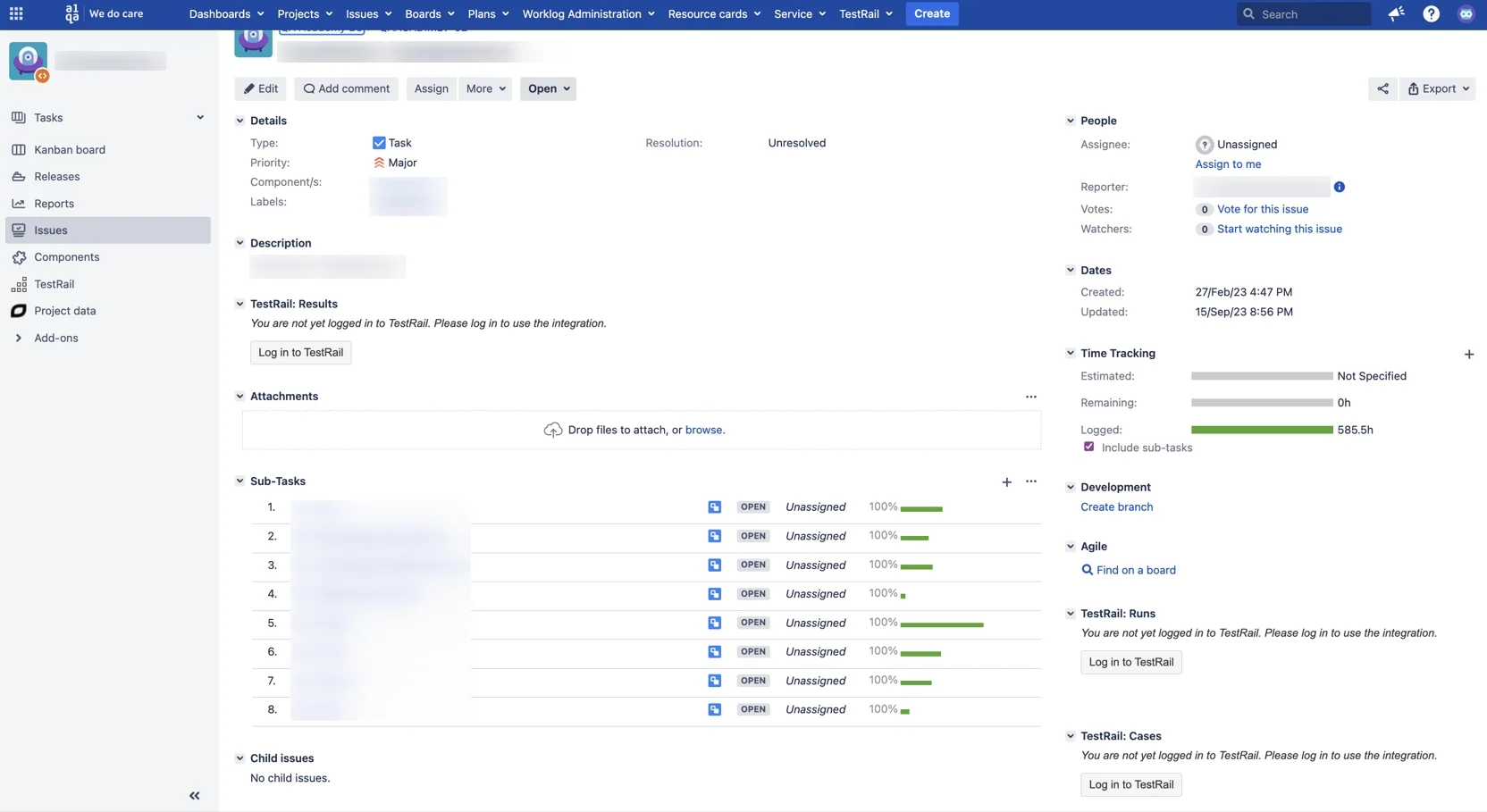Click the browse link in attachments dropzone
1487x812 pixels.
point(703,430)
